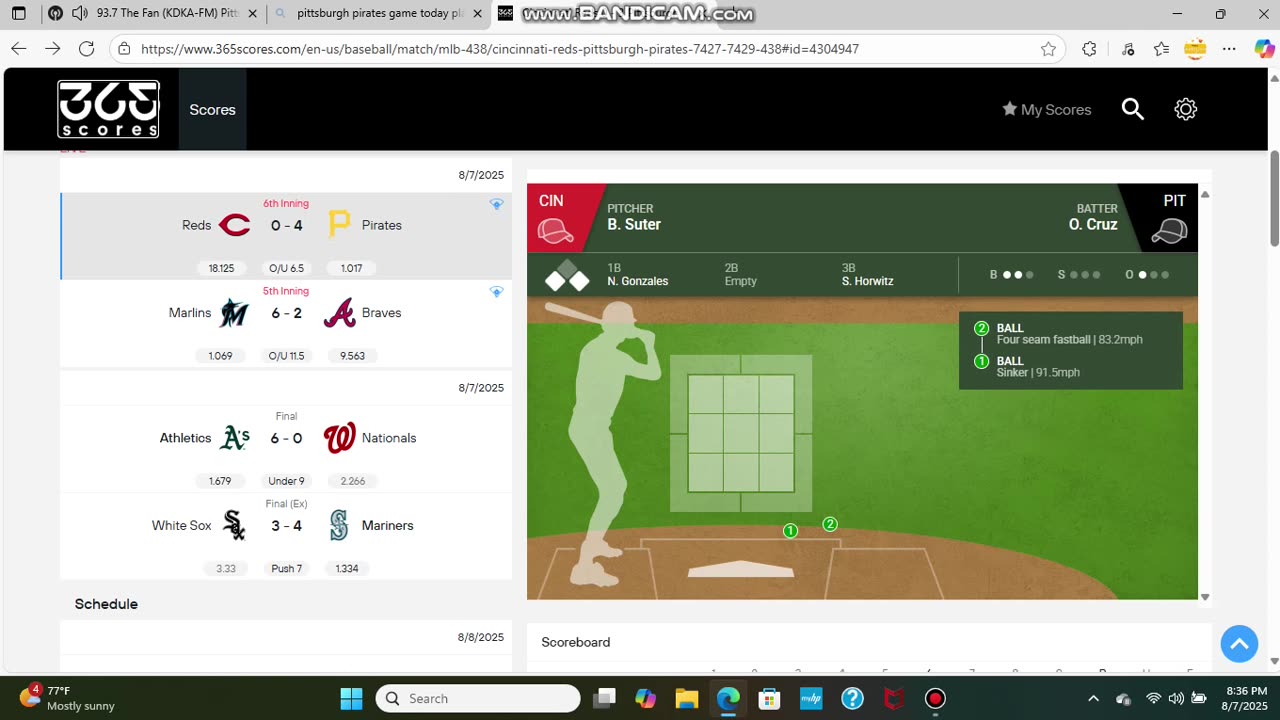Mute the 93.7 The Fan tab audio

pyautogui.click(x=79, y=13)
